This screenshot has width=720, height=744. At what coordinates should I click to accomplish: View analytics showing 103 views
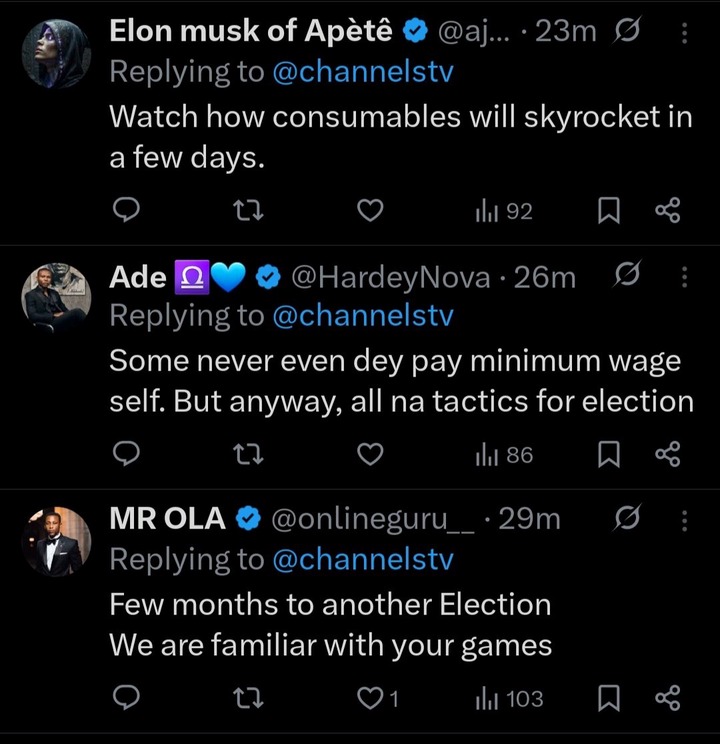point(509,698)
